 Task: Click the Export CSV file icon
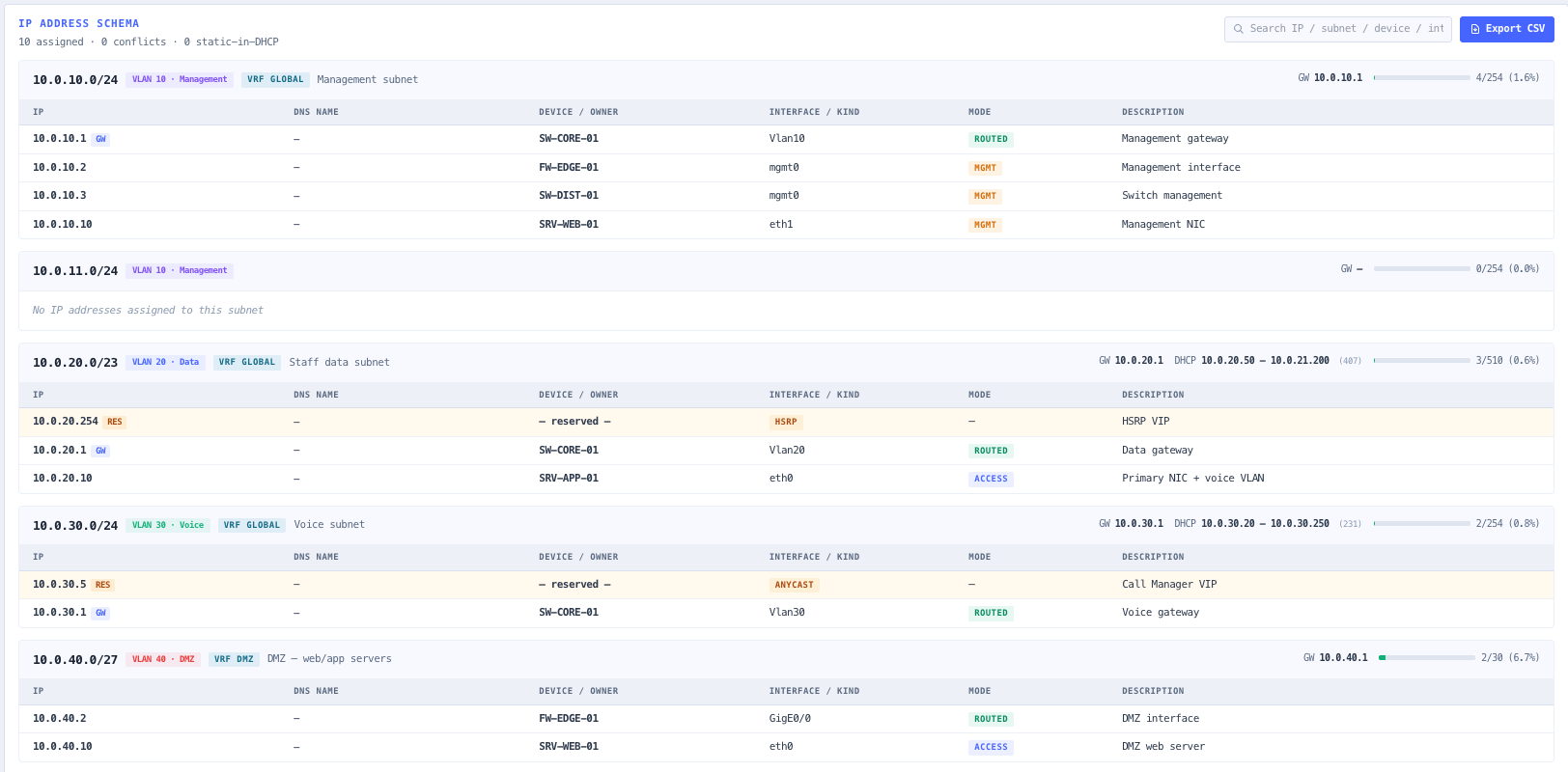point(1475,29)
